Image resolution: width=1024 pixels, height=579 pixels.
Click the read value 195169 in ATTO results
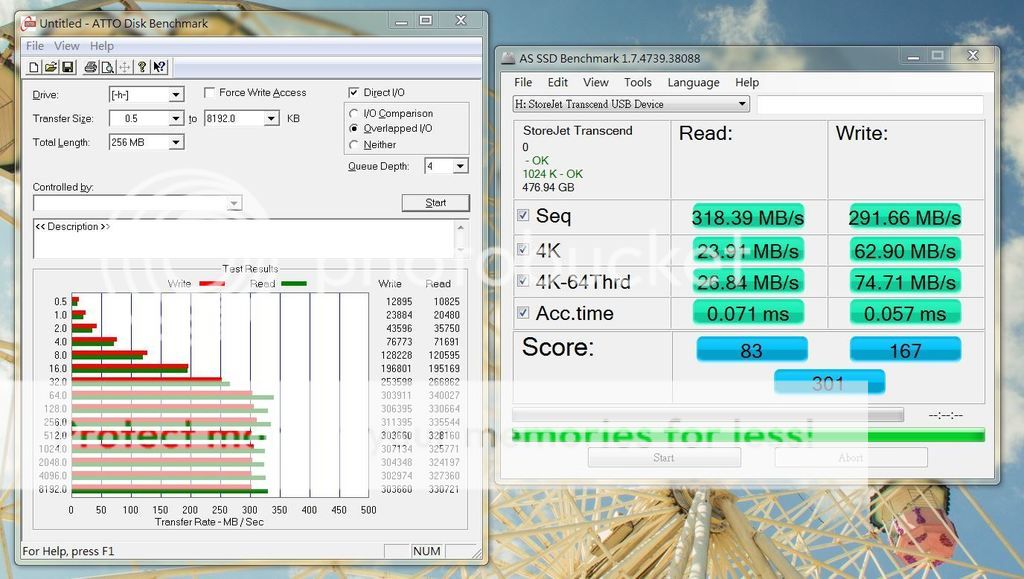tap(444, 369)
